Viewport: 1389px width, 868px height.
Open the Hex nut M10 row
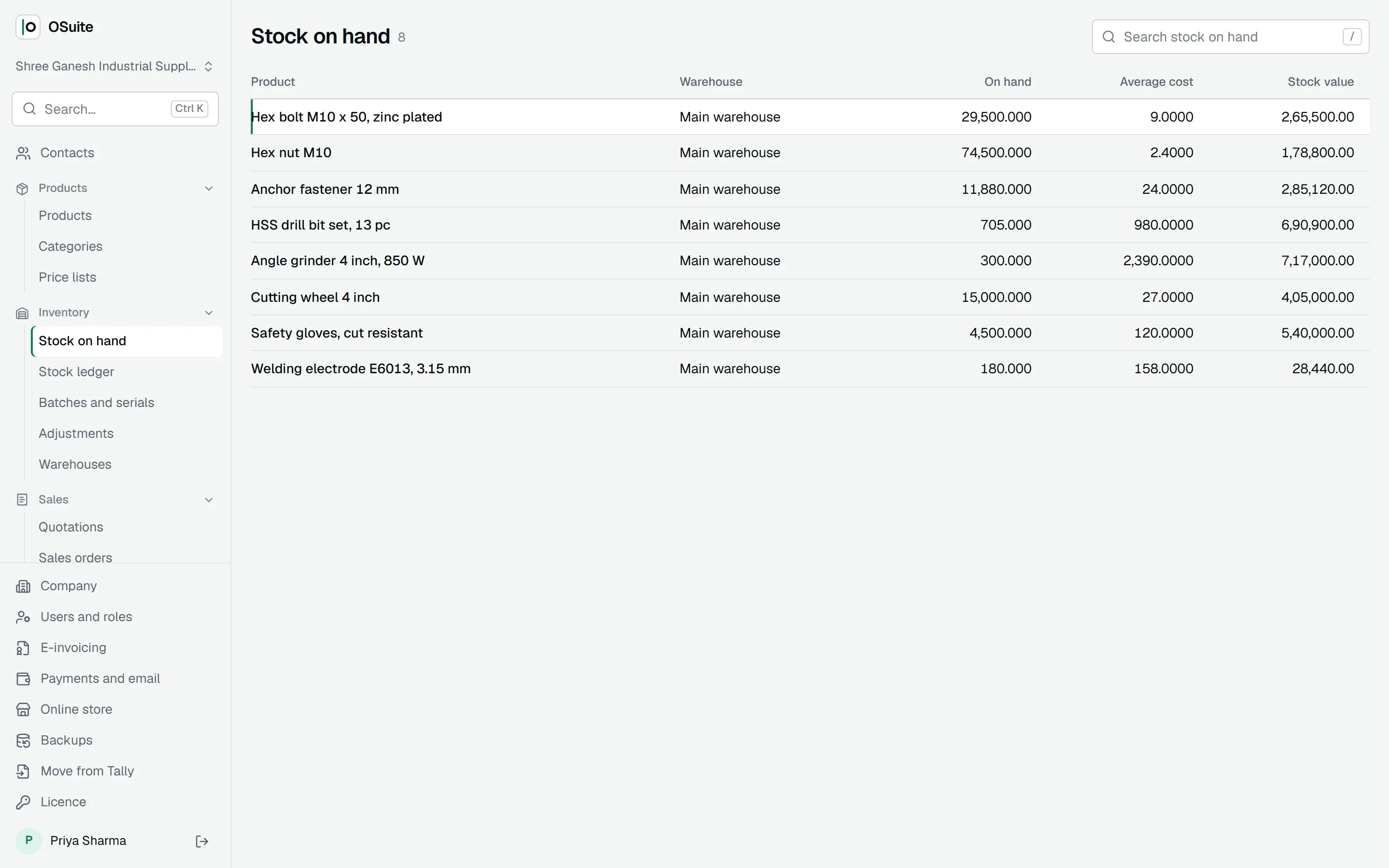(x=810, y=153)
